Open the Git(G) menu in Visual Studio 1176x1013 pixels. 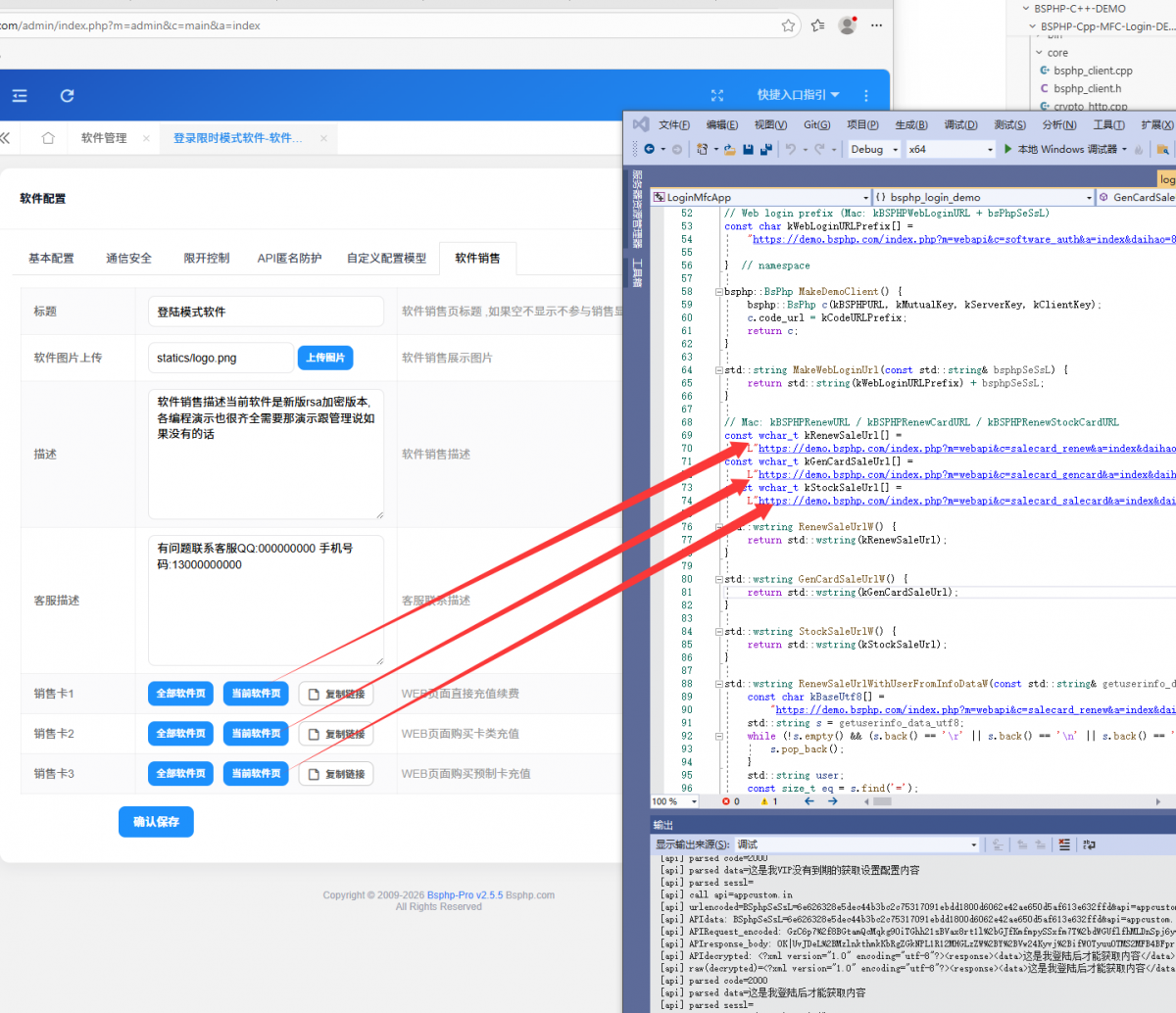[816, 124]
